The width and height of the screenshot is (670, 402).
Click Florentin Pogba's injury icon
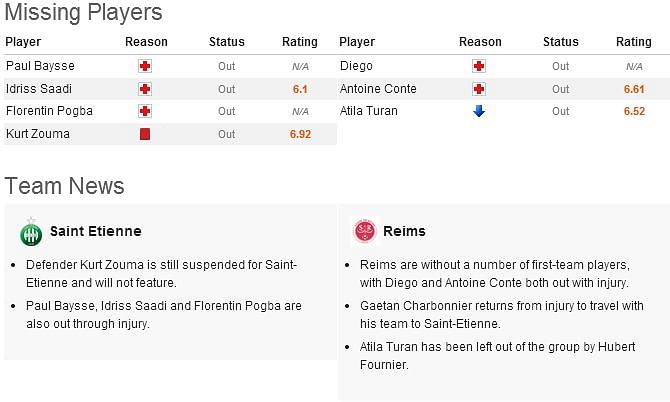(x=145, y=111)
